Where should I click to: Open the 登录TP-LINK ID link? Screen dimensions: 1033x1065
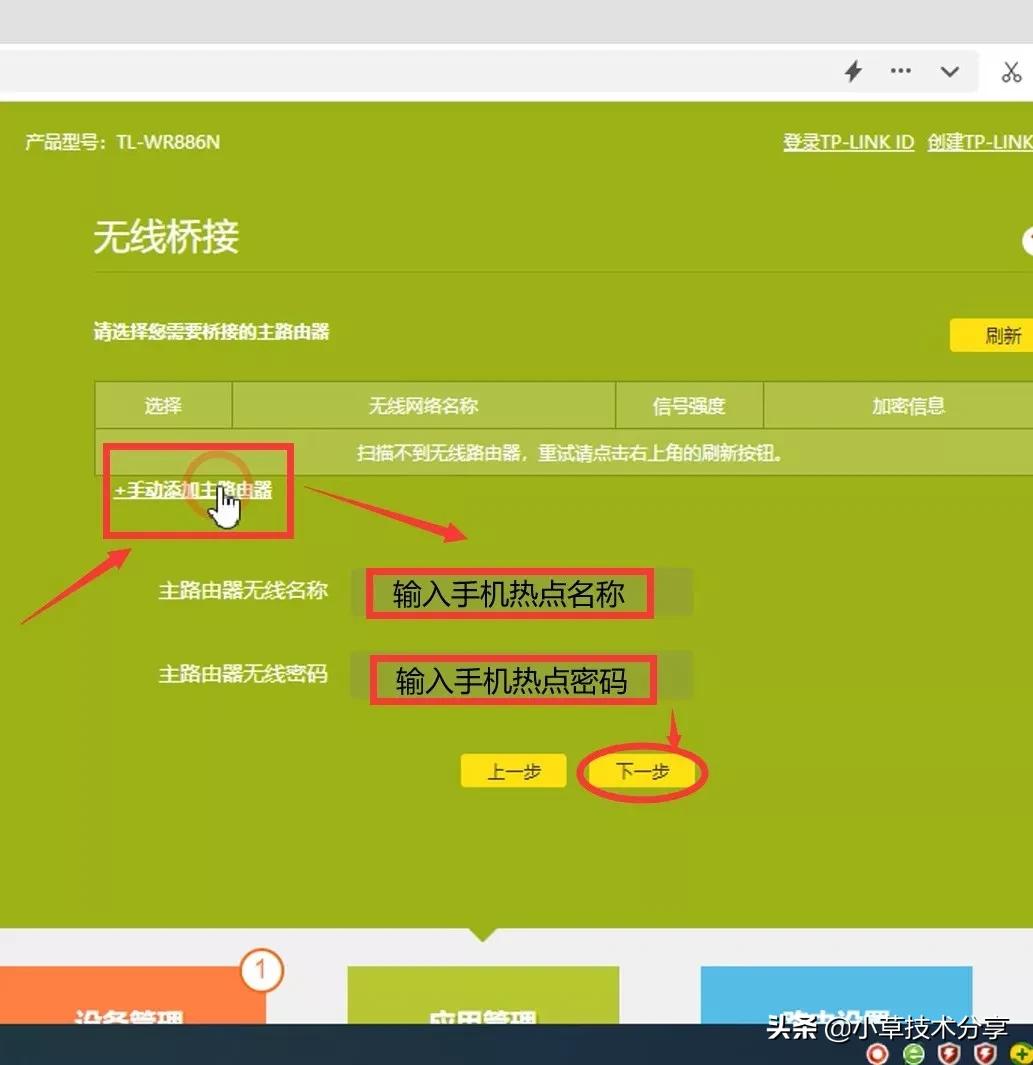848,142
